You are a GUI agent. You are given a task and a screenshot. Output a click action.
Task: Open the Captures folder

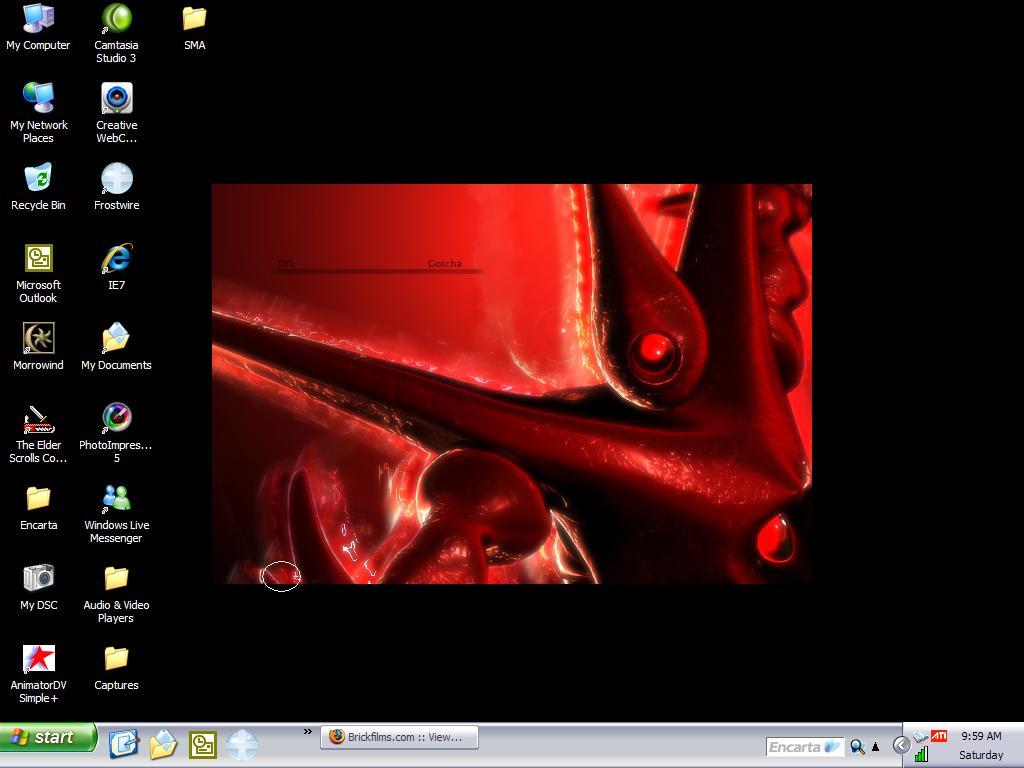tap(116, 659)
